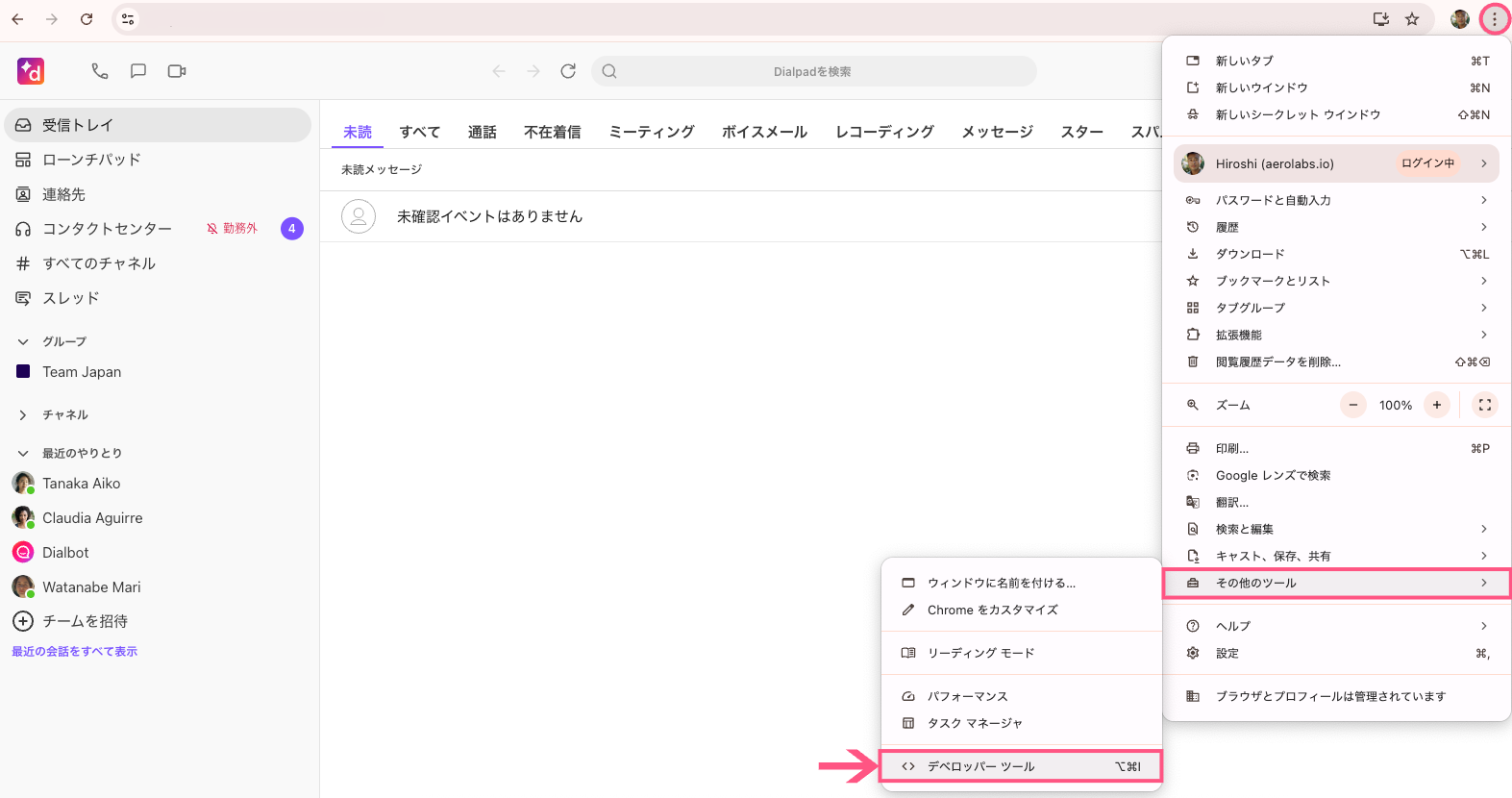This screenshot has height=798, width=1512.
Task: Switch to the ミーティング tab
Action: tap(652, 132)
